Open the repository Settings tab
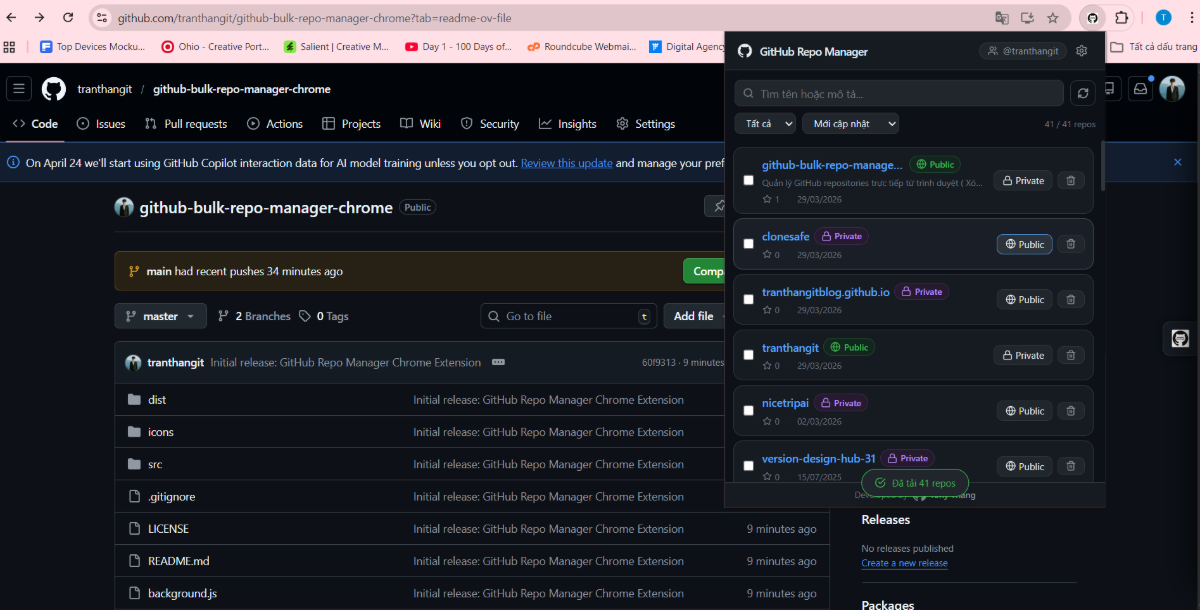This screenshot has width=1200, height=610. (645, 124)
